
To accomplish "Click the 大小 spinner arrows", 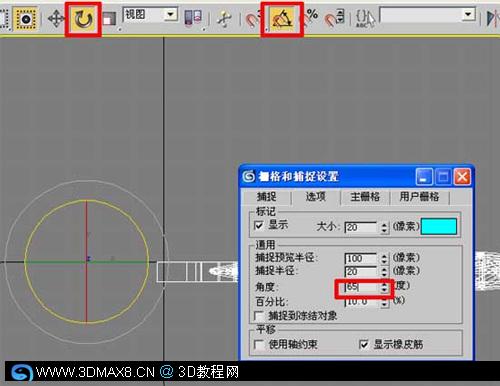I will (x=384, y=228).
